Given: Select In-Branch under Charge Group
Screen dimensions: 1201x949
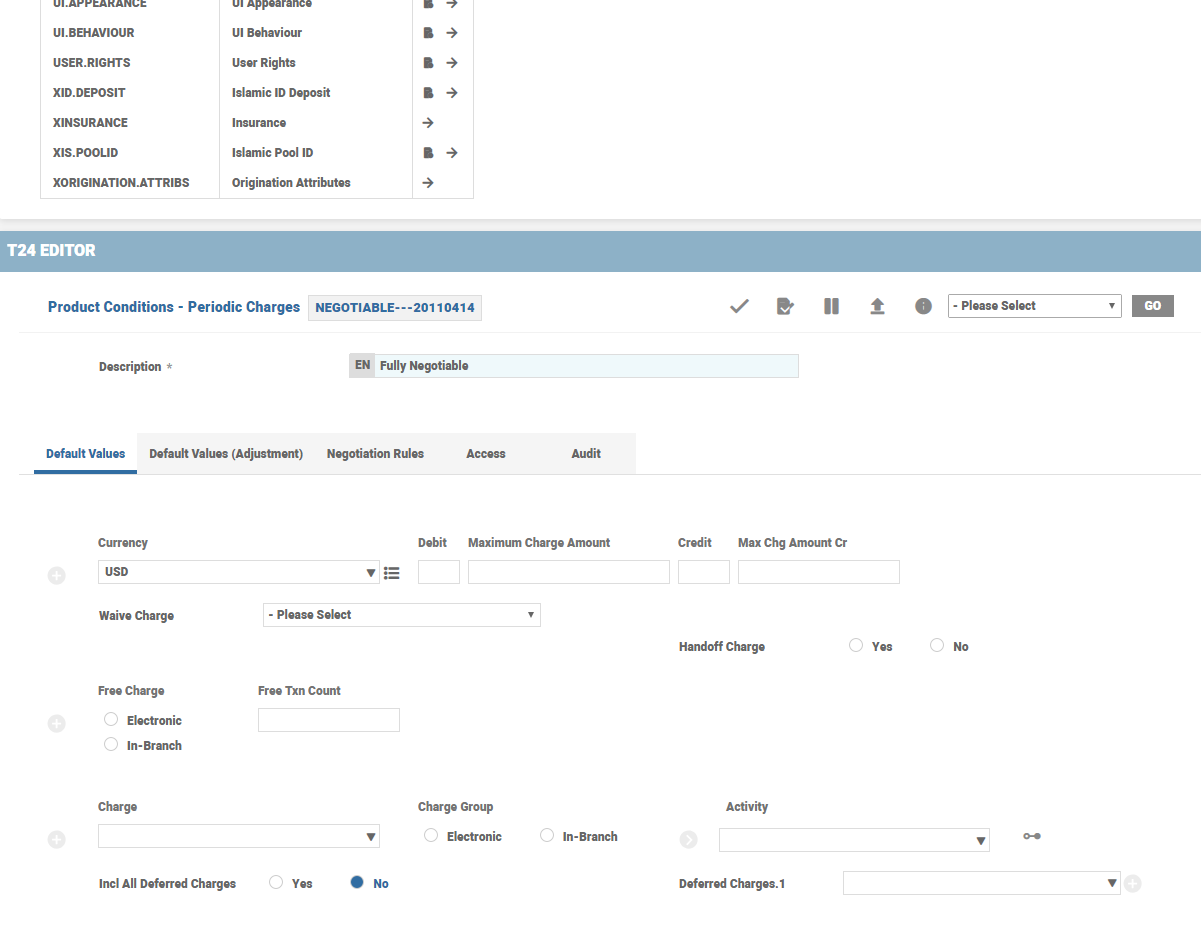Looking at the screenshot, I should pyautogui.click(x=547, y=836).
